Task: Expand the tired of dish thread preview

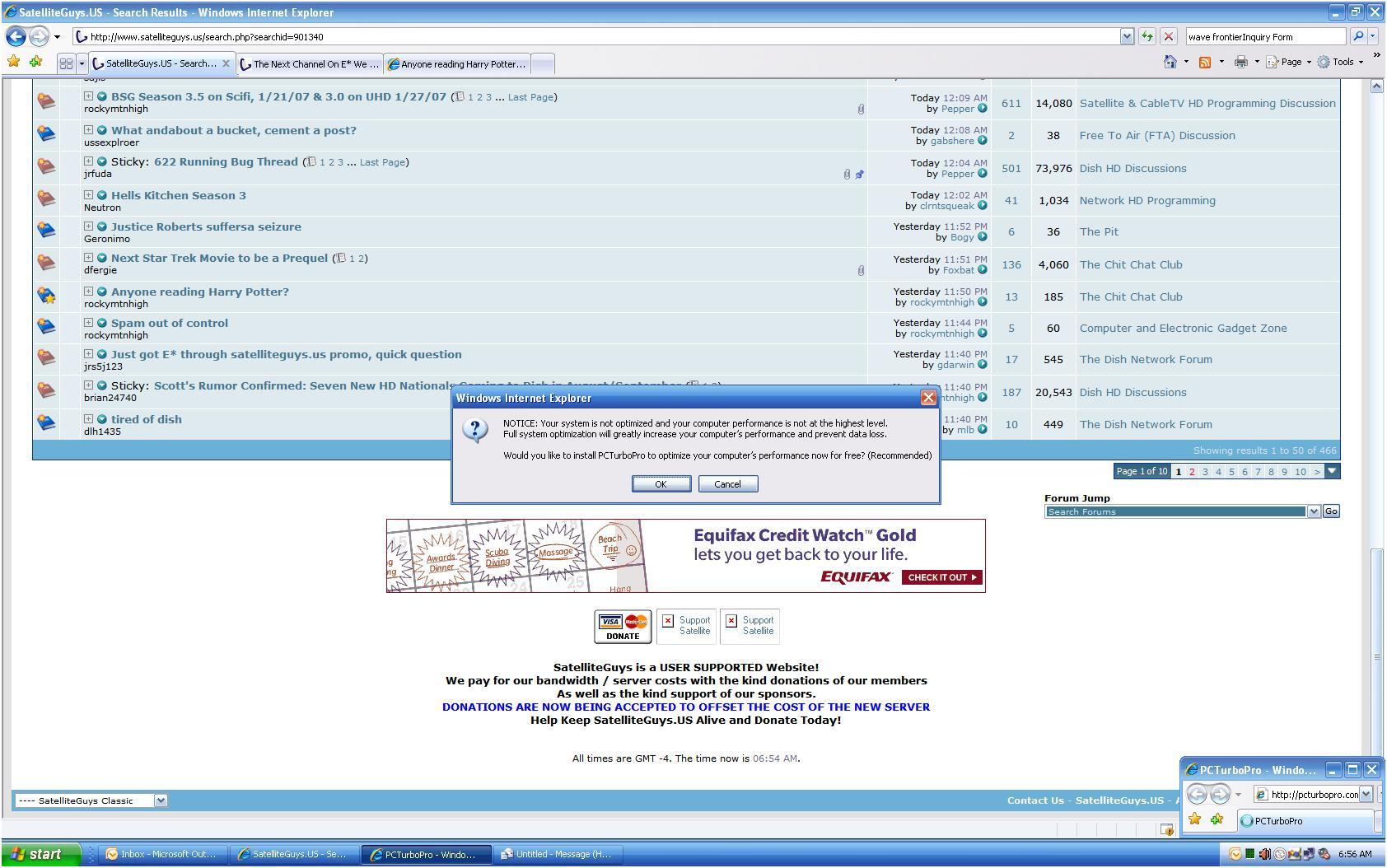Action: [88, 419]
